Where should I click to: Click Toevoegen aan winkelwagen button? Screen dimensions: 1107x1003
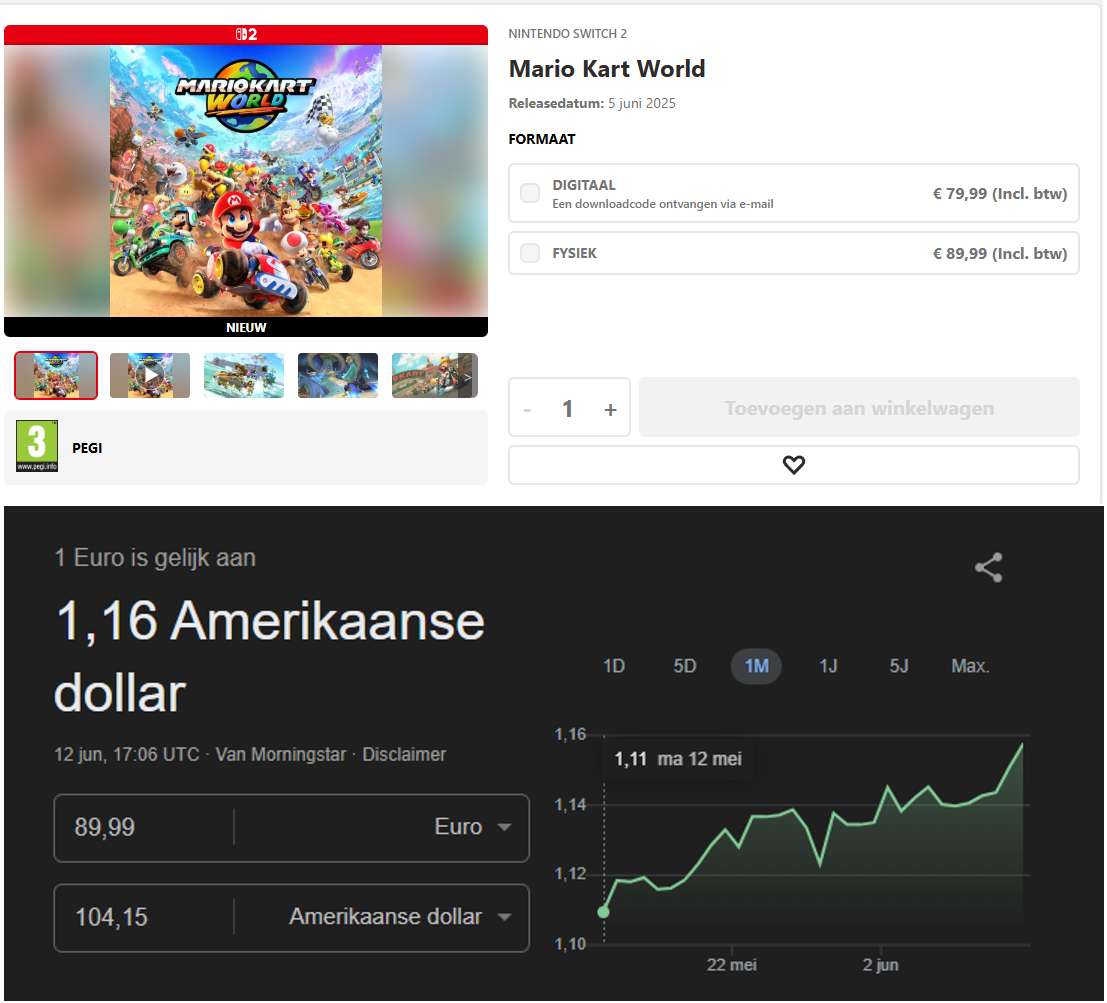[x=858, y=407]
